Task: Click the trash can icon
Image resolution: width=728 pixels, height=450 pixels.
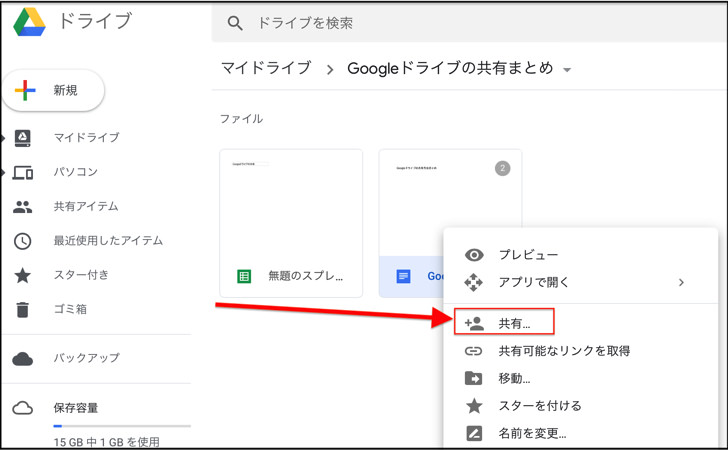Action: tap(22, 309)
